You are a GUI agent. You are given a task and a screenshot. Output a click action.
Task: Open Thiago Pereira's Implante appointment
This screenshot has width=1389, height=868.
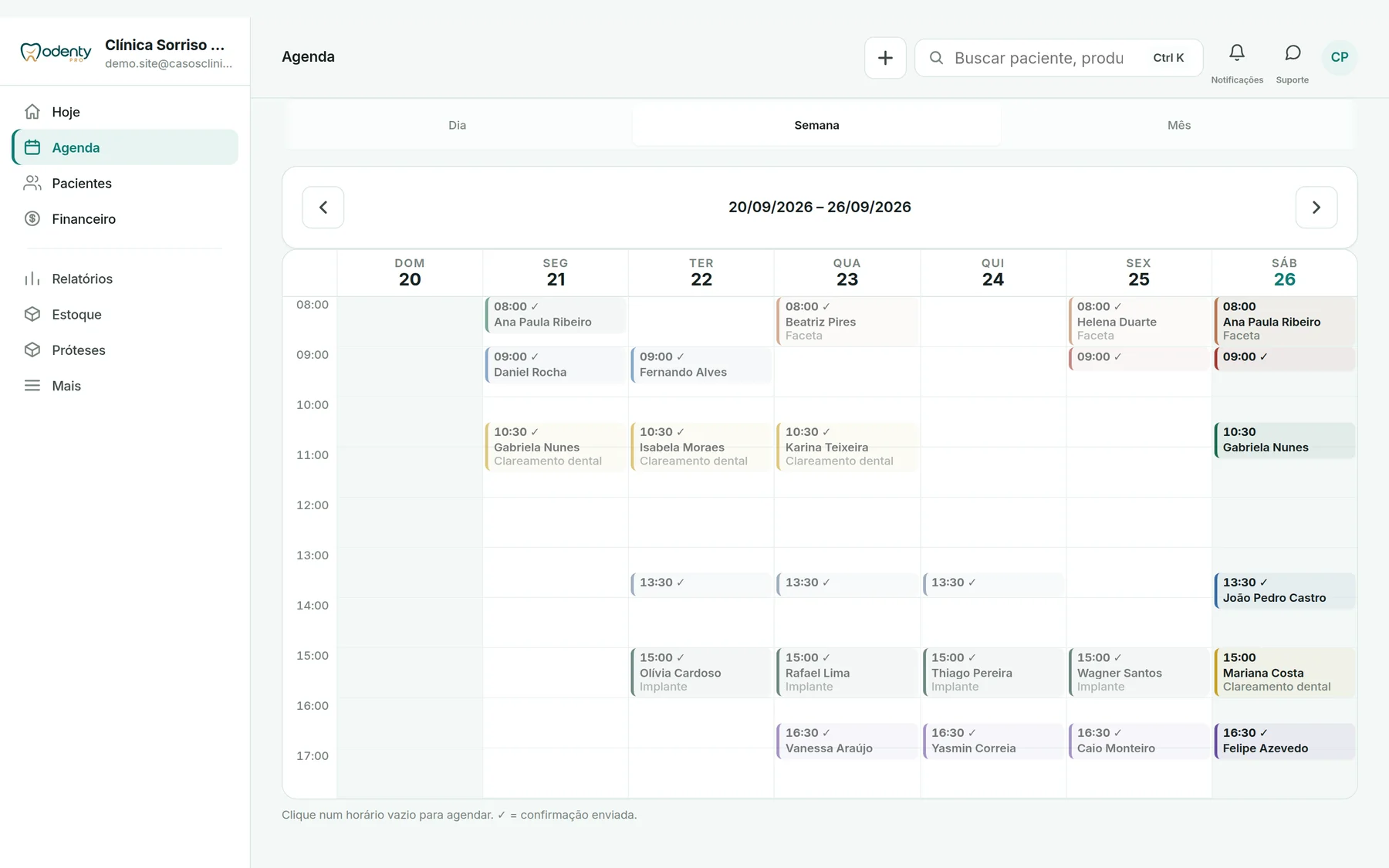coord(993,672)
